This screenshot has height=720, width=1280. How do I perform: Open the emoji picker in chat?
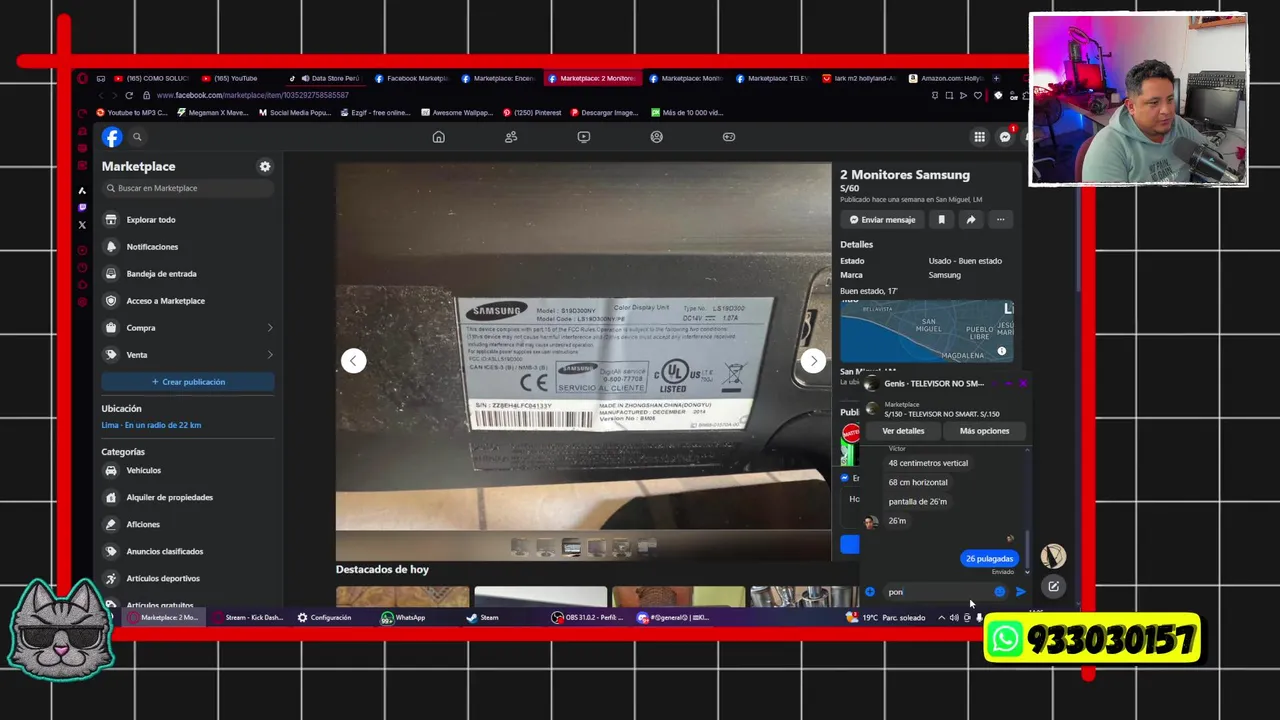pos(1000,592)
